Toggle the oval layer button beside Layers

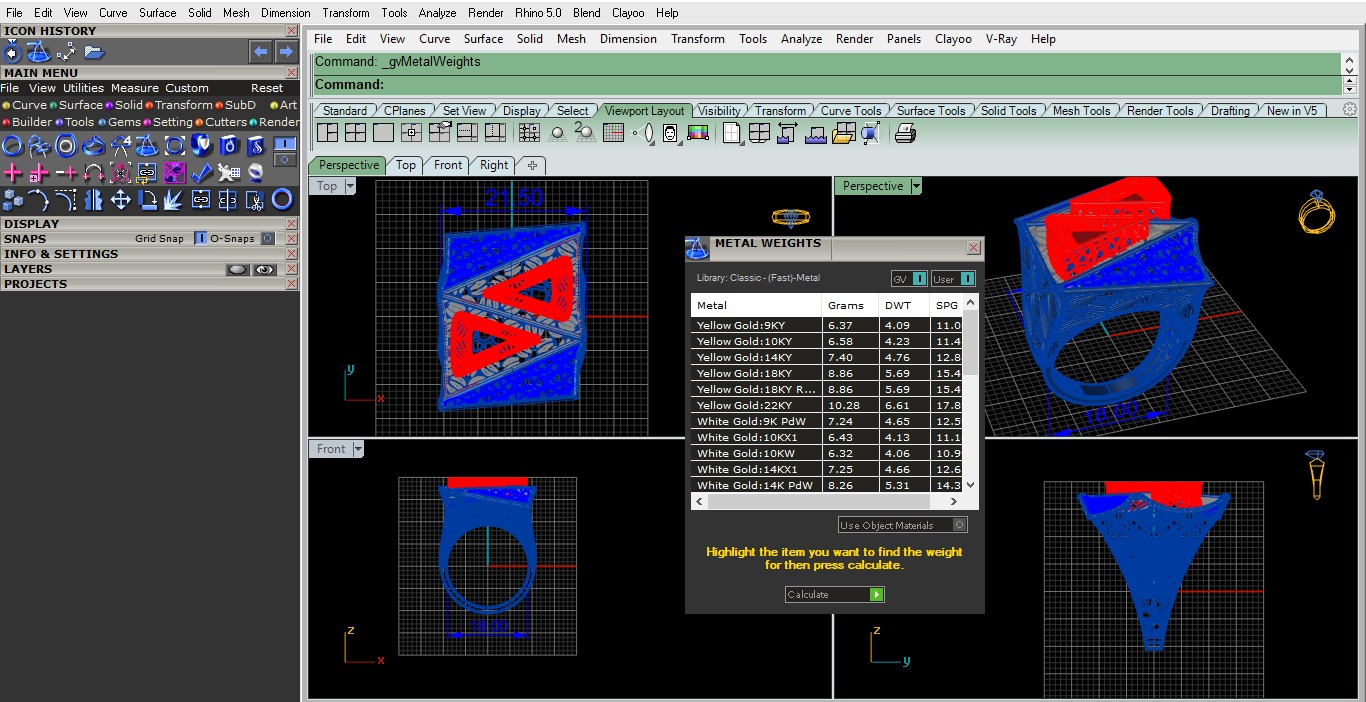(238, 269)
